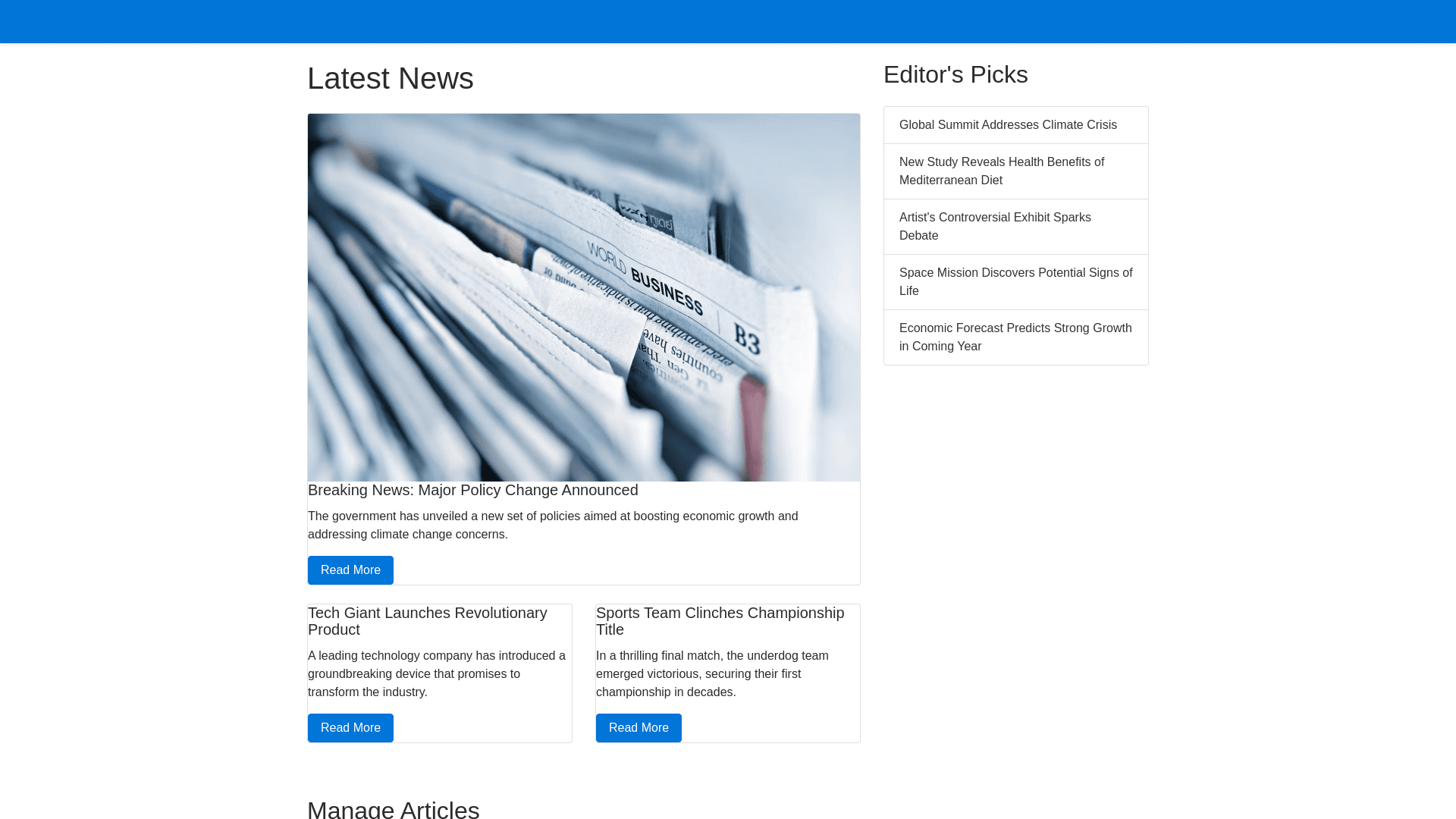Click the underdog team victory description text
This screenshot has width=1456, height=819.
[x=711, y=674]
